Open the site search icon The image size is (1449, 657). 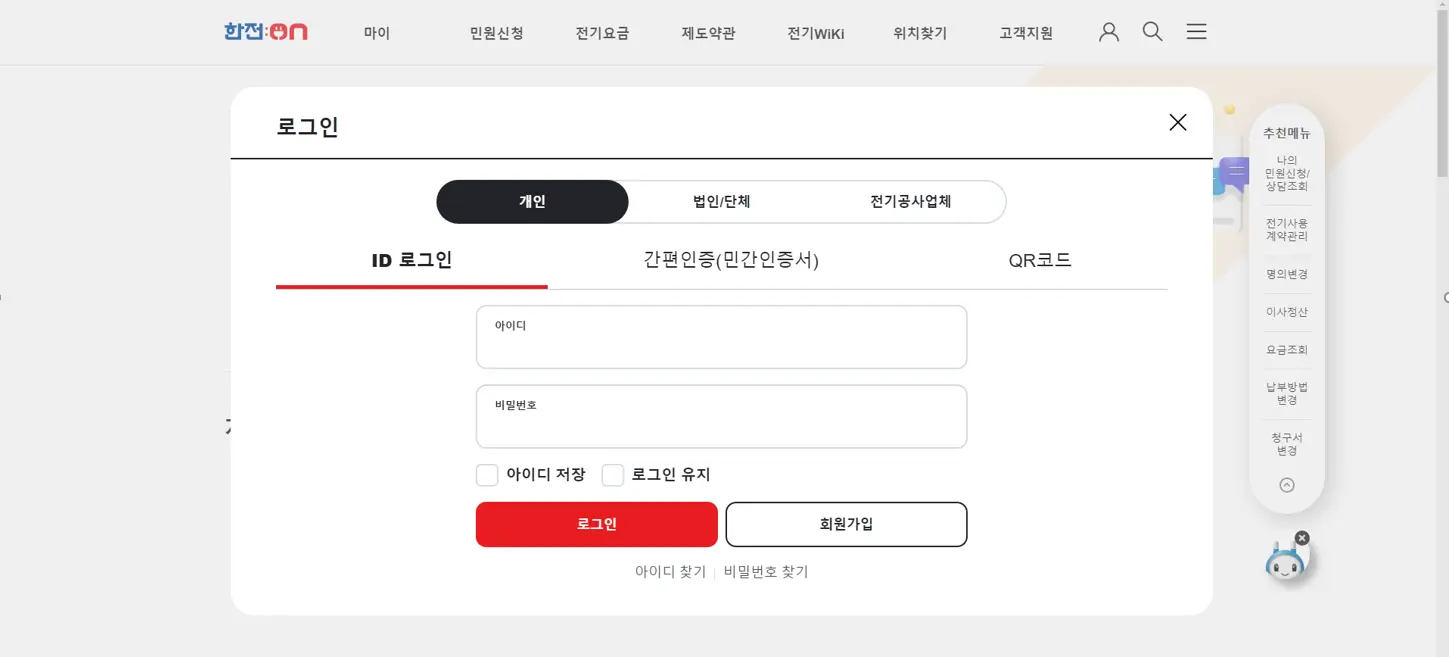[x=1152, y=31]
